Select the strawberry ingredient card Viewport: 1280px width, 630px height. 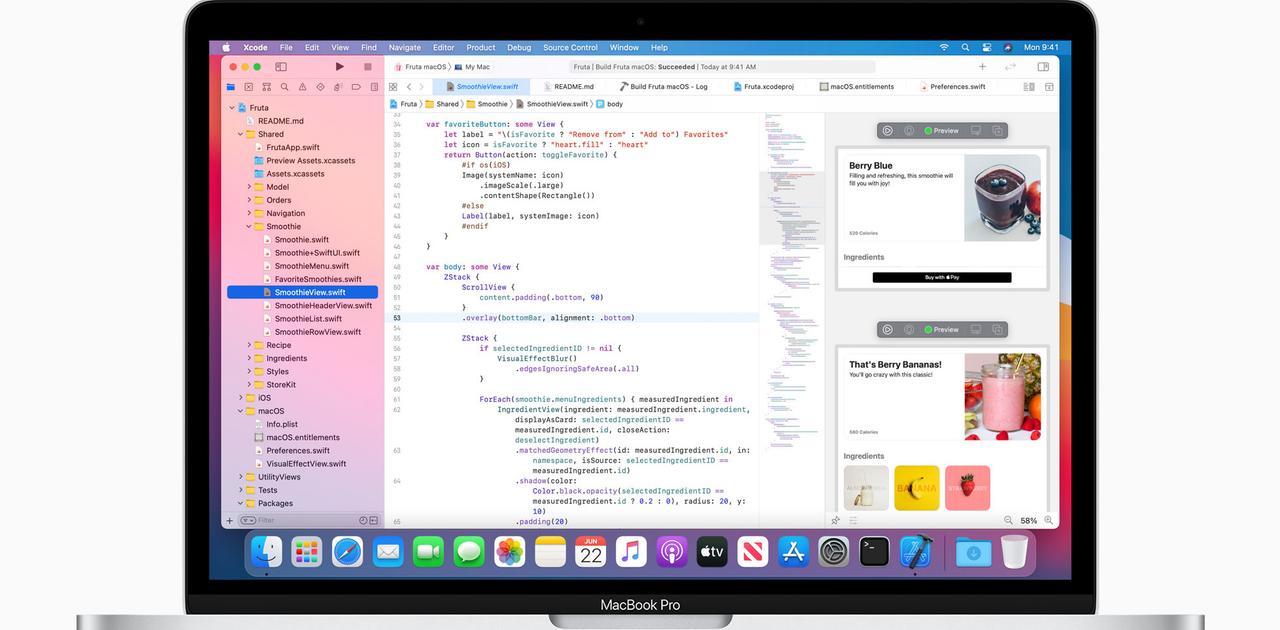coord(967,488)
